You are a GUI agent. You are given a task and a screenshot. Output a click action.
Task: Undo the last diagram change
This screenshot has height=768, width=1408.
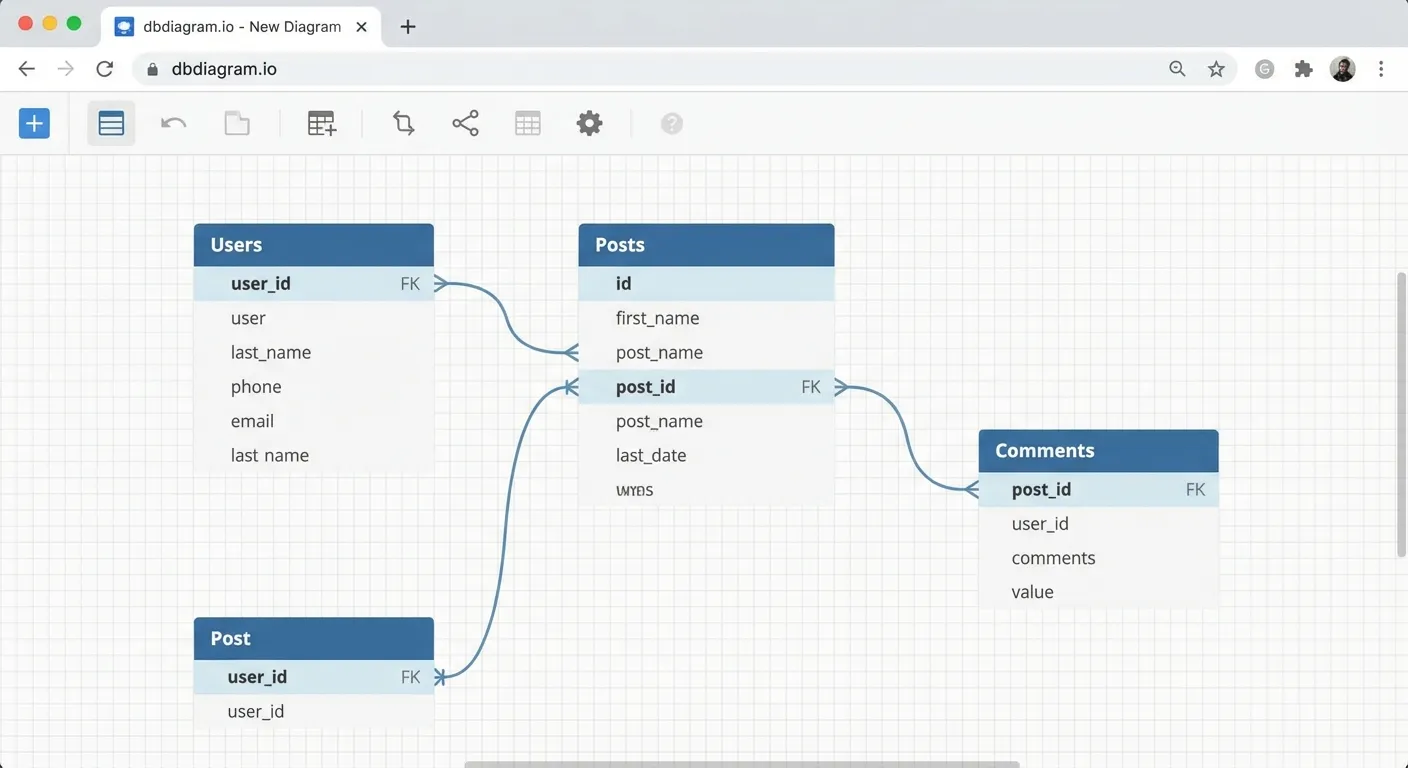point(174,124)
